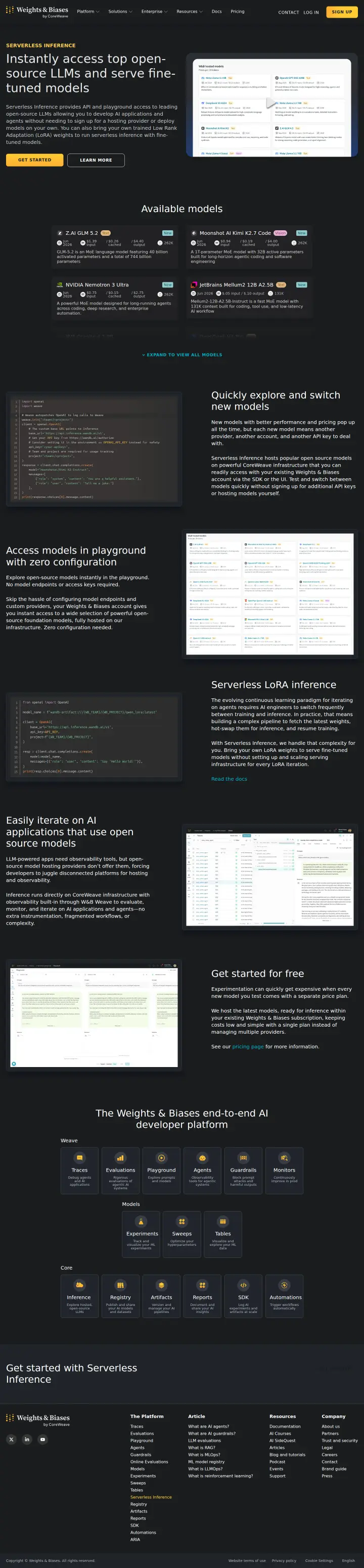Open footer What is reinforcement learning? article
The width and height of the screenshot is (364, 1568).
(x=220, y=1476)
